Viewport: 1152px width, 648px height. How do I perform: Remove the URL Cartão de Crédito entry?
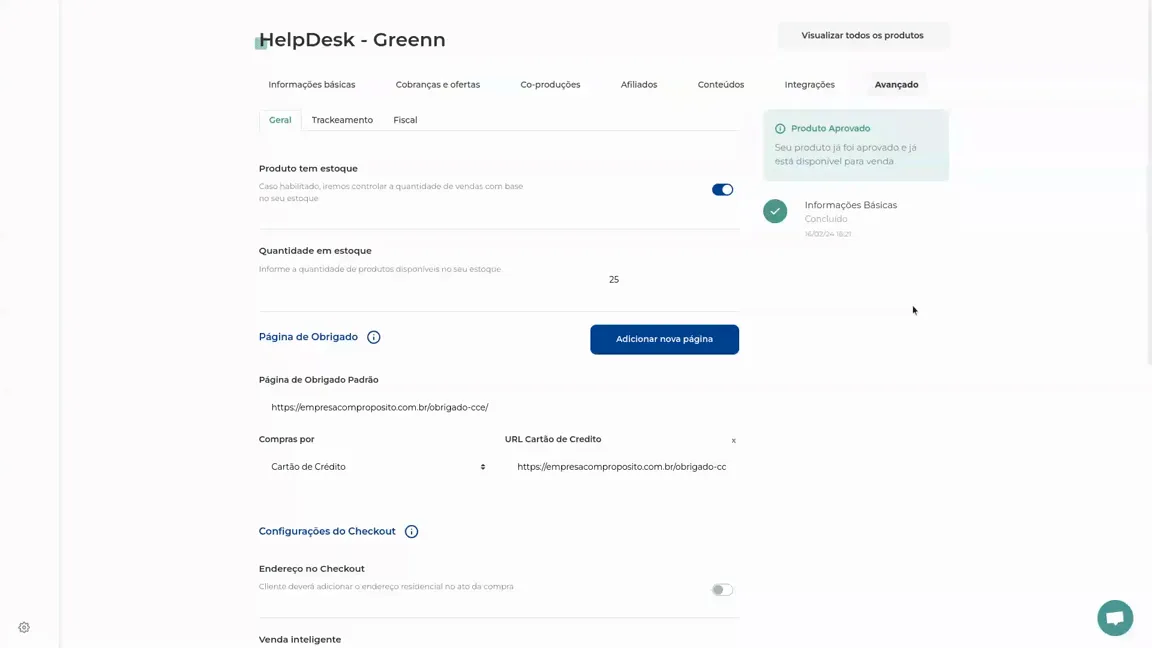coord(733,440)
